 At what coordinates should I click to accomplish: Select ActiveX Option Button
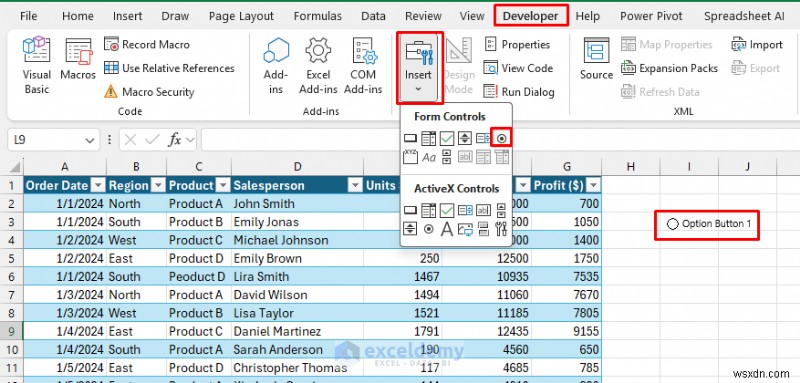(429, 229)
